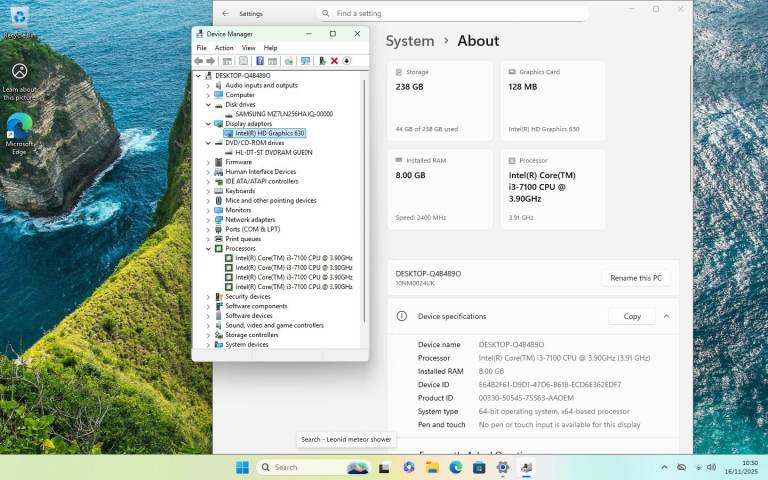768x480 pixels.
Task: Select Human Interface Devices category
Action: (x=261, y=171)
